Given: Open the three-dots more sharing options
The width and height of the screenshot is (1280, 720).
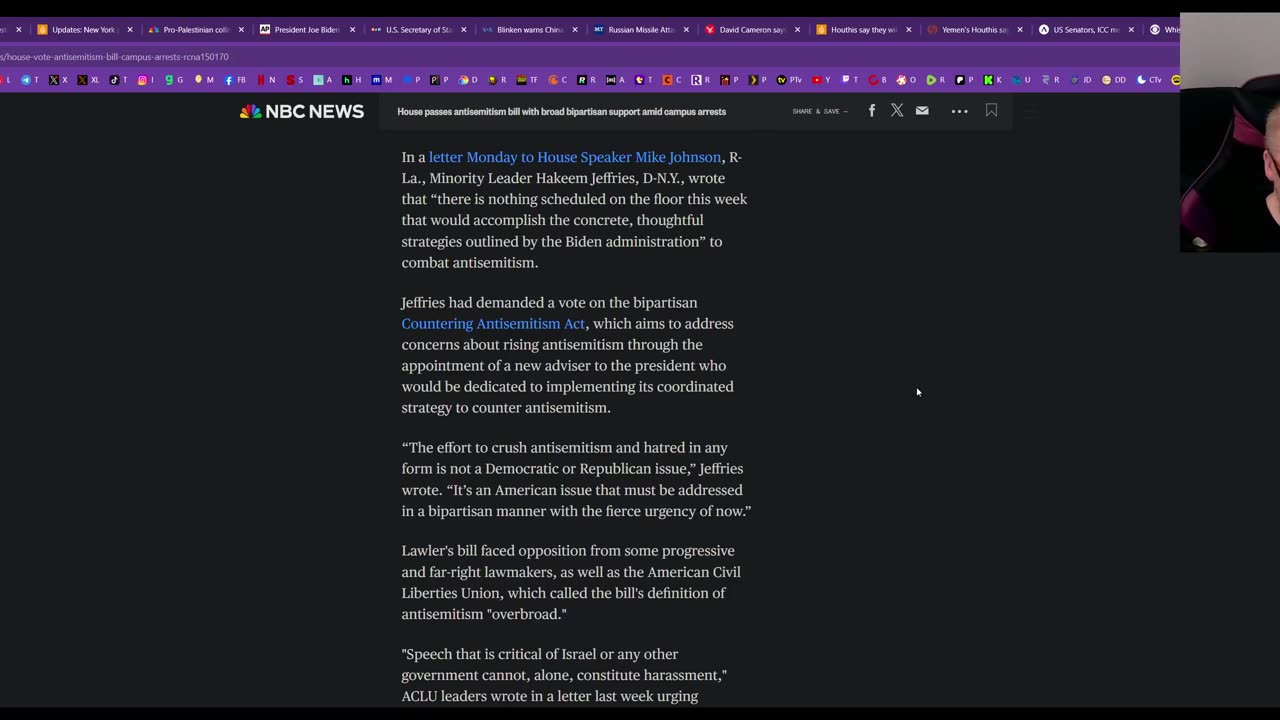Looking at the screenshot, I should coord(959,111).
